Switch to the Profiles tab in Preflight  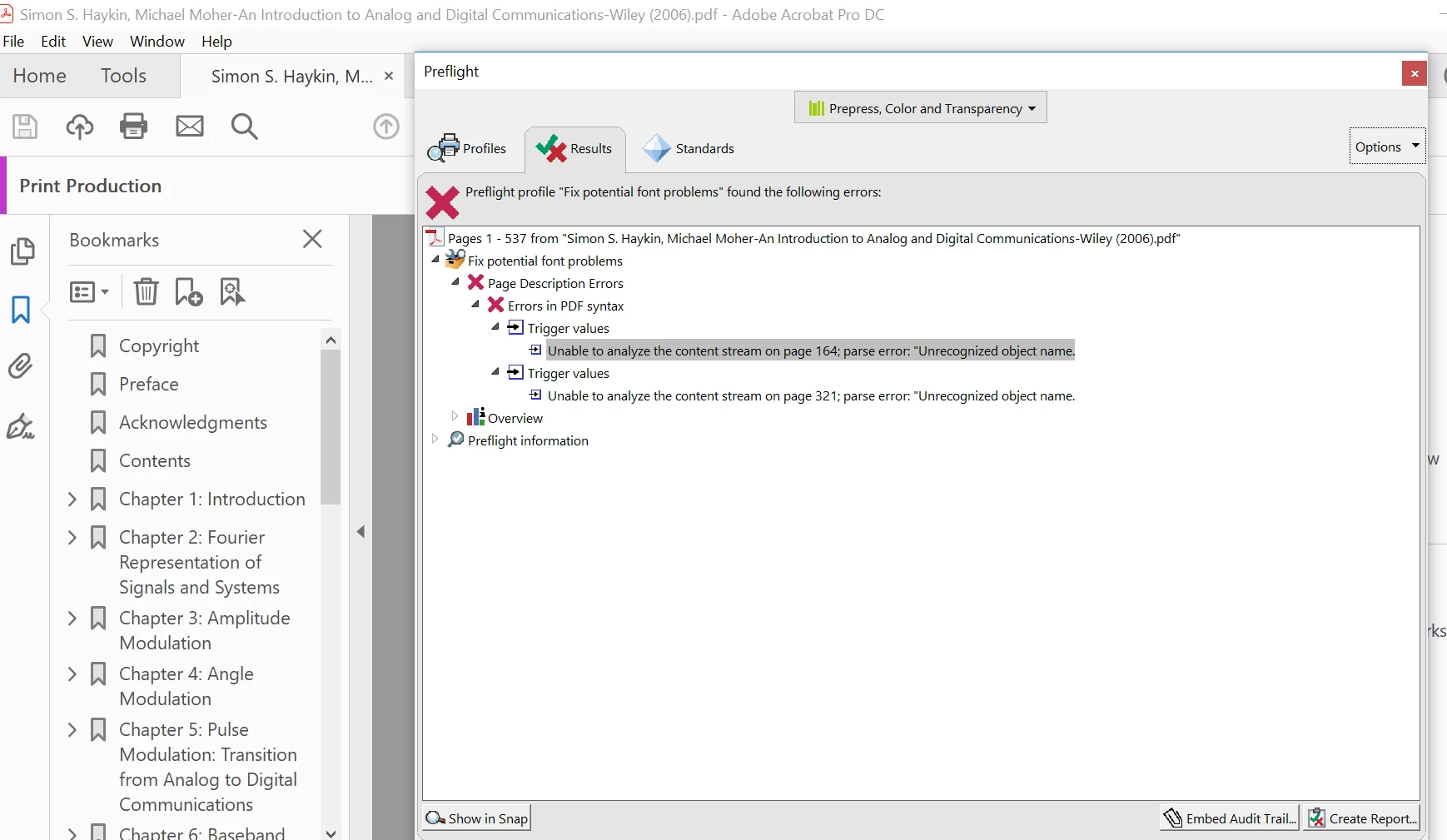(x=467, y=149)
